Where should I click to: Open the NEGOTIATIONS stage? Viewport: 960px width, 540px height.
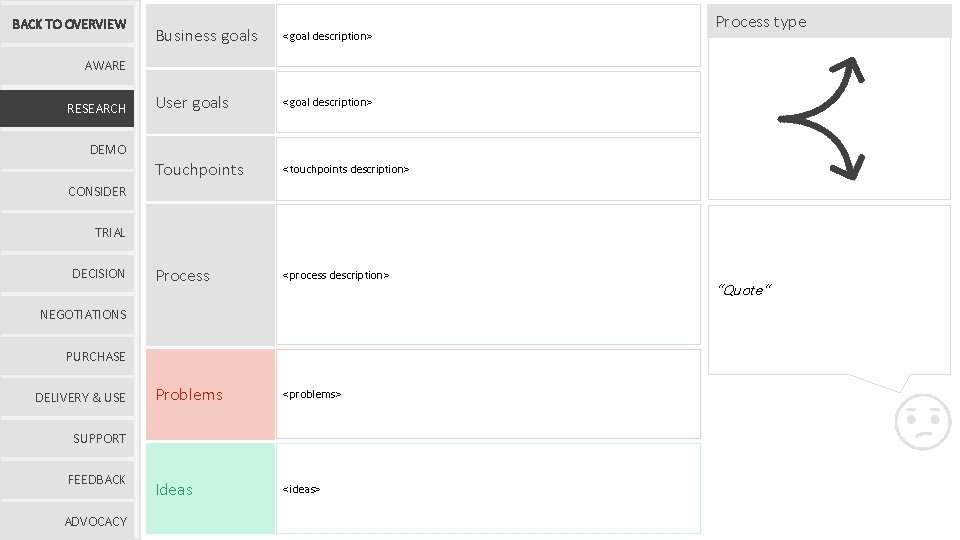69,315
